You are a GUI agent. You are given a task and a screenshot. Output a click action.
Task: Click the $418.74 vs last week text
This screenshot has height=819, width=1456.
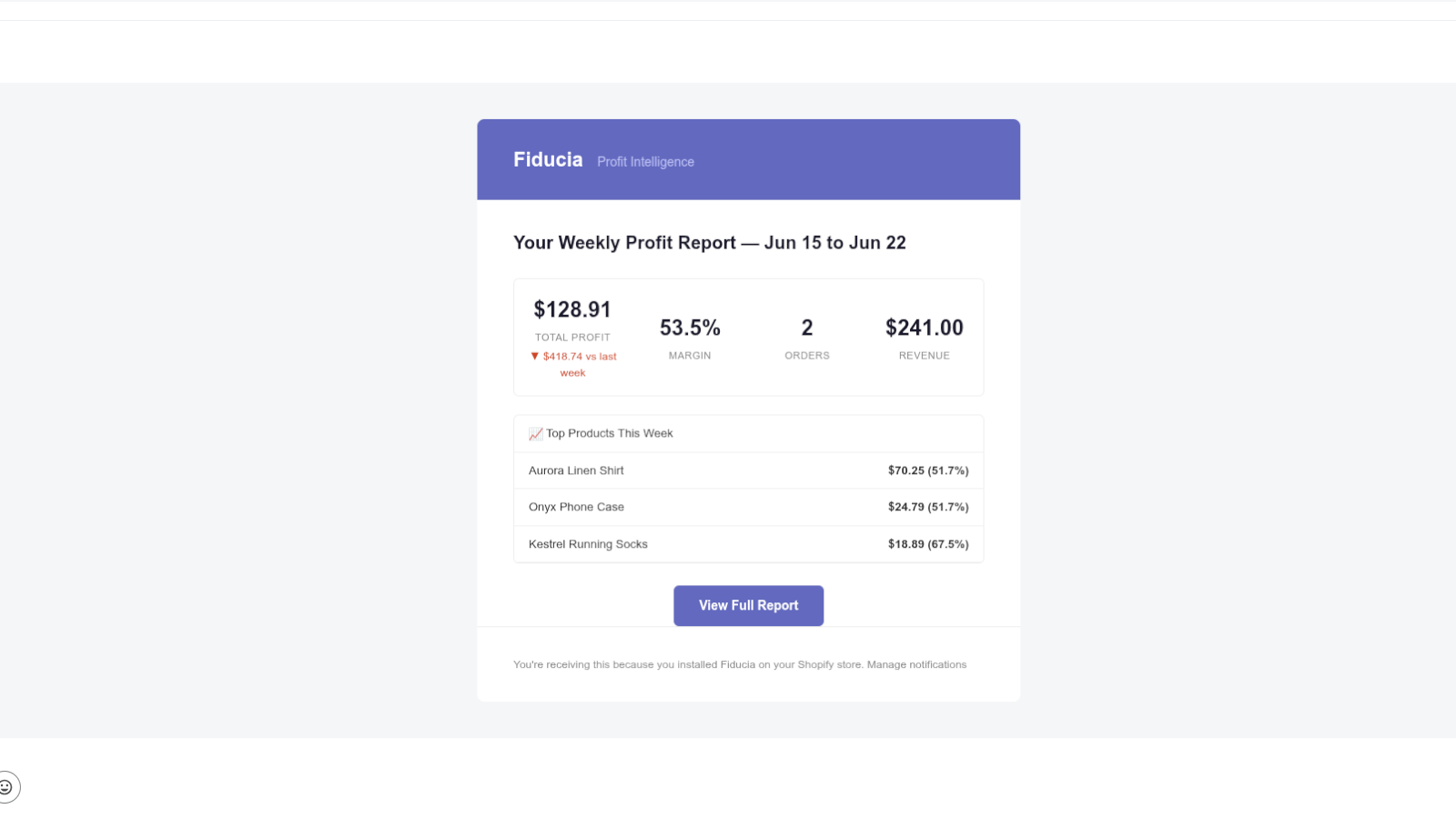pos(579,365)
